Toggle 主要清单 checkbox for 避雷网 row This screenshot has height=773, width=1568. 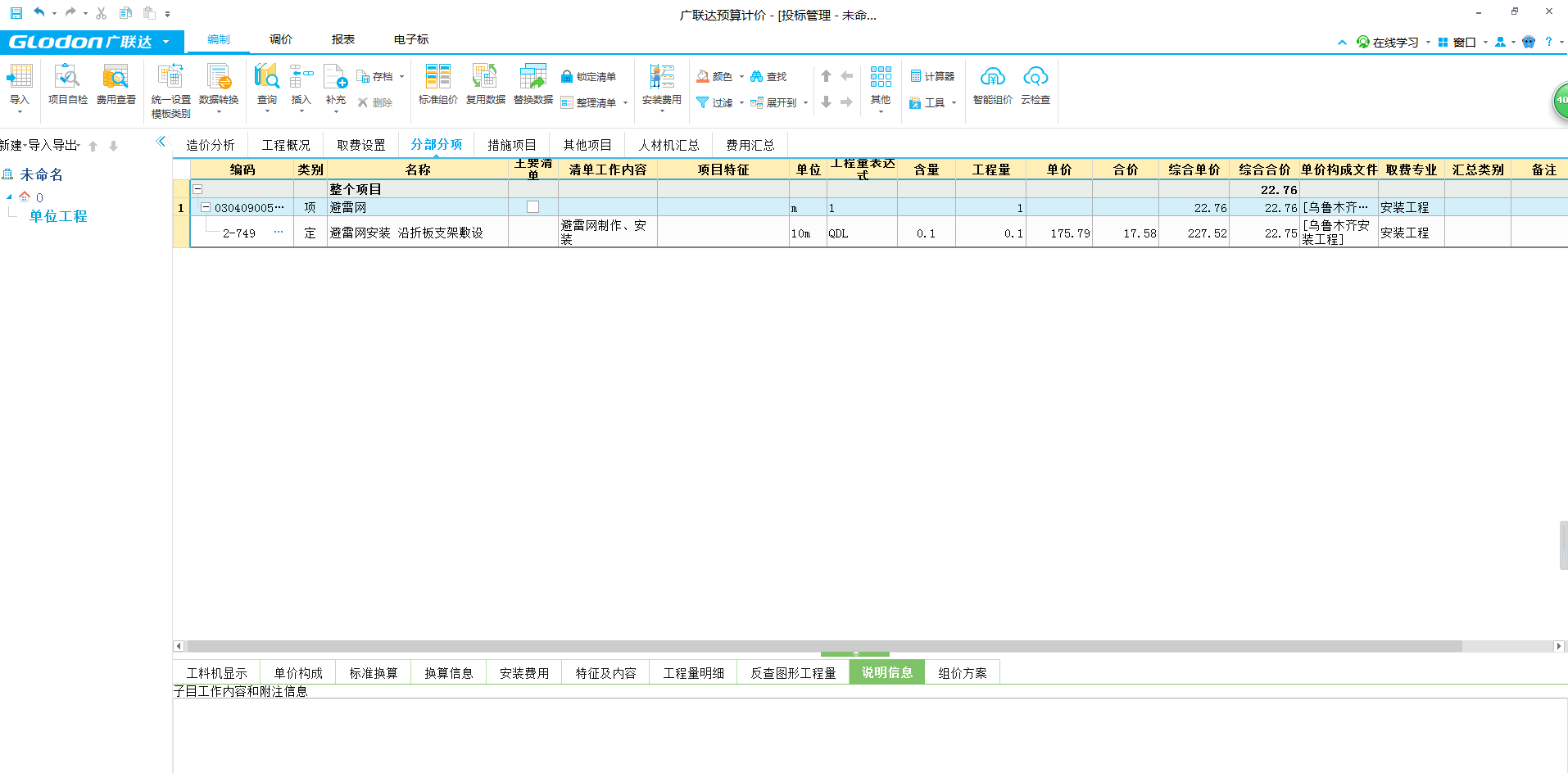point(532,207)
